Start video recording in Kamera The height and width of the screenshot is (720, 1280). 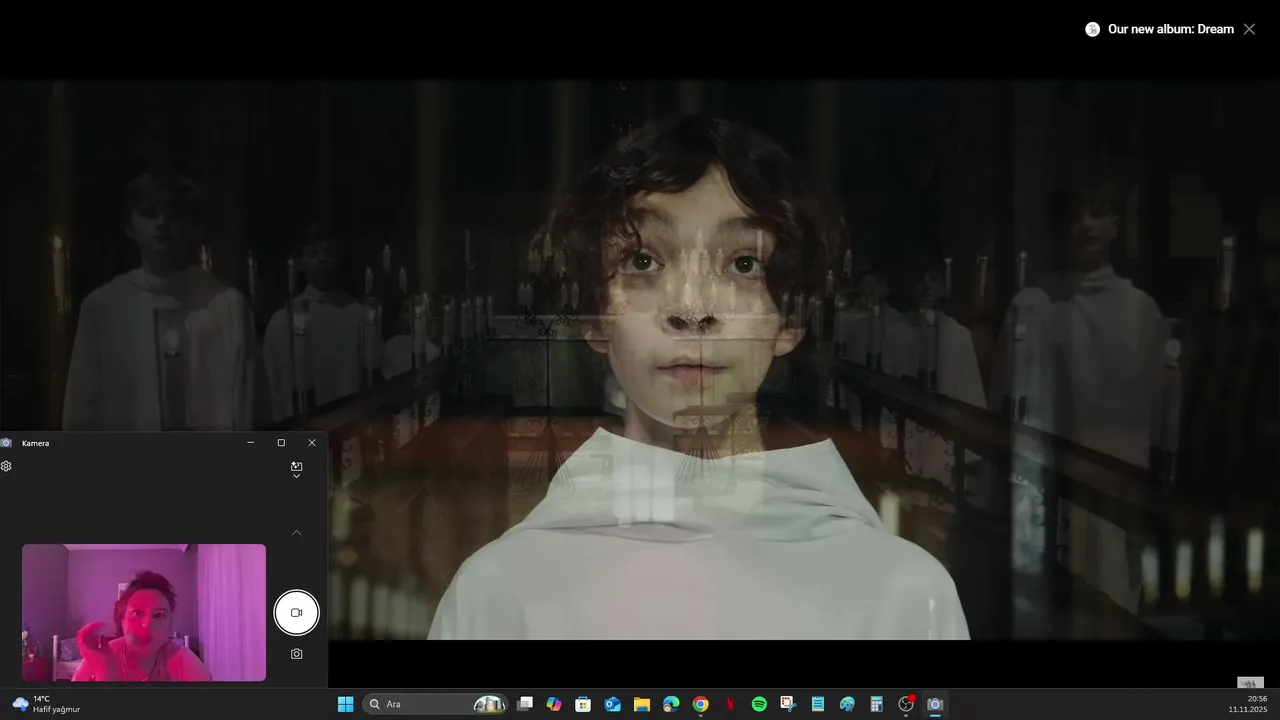tap(296, 612)
